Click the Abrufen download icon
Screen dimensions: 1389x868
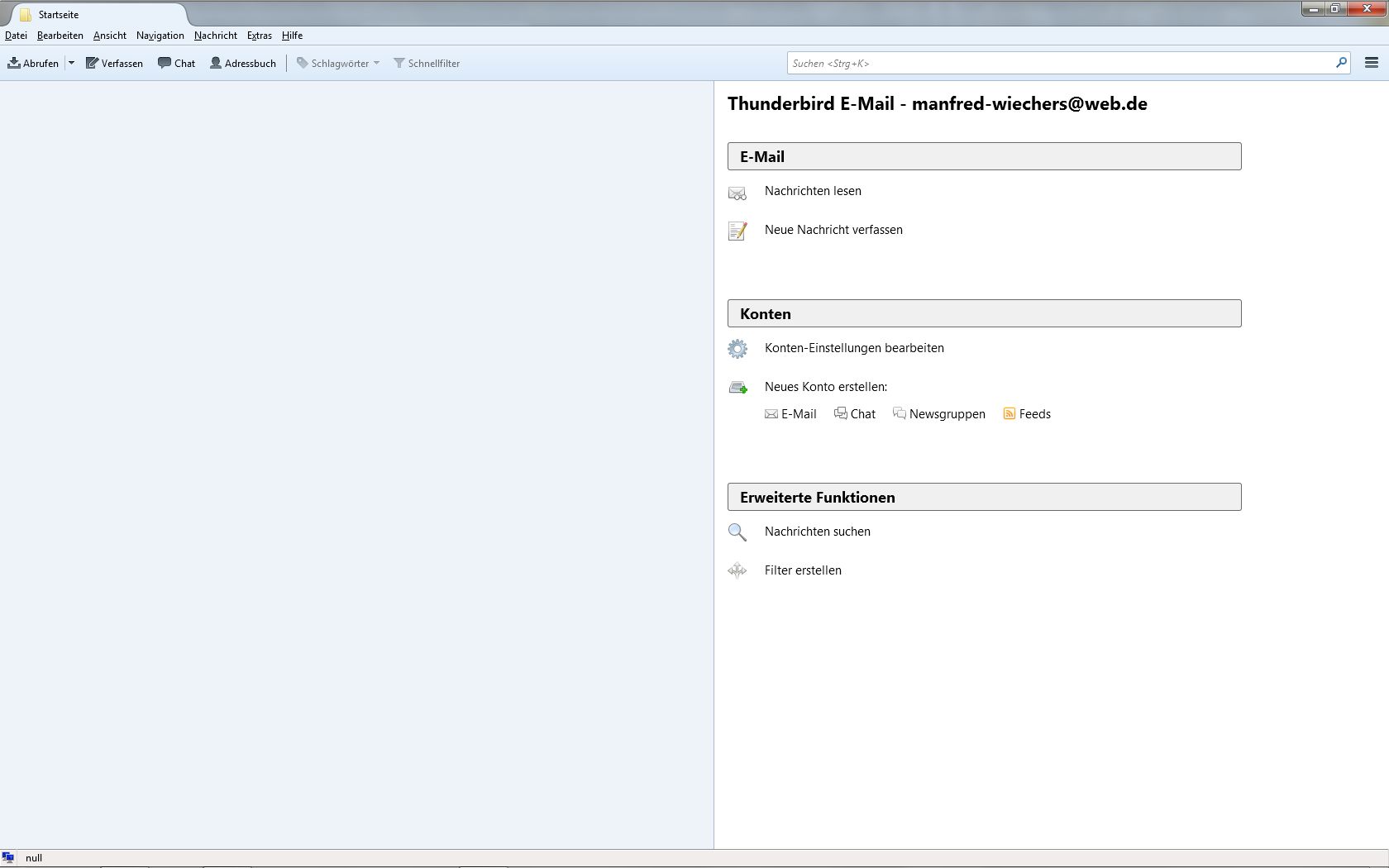pos(14,63)
